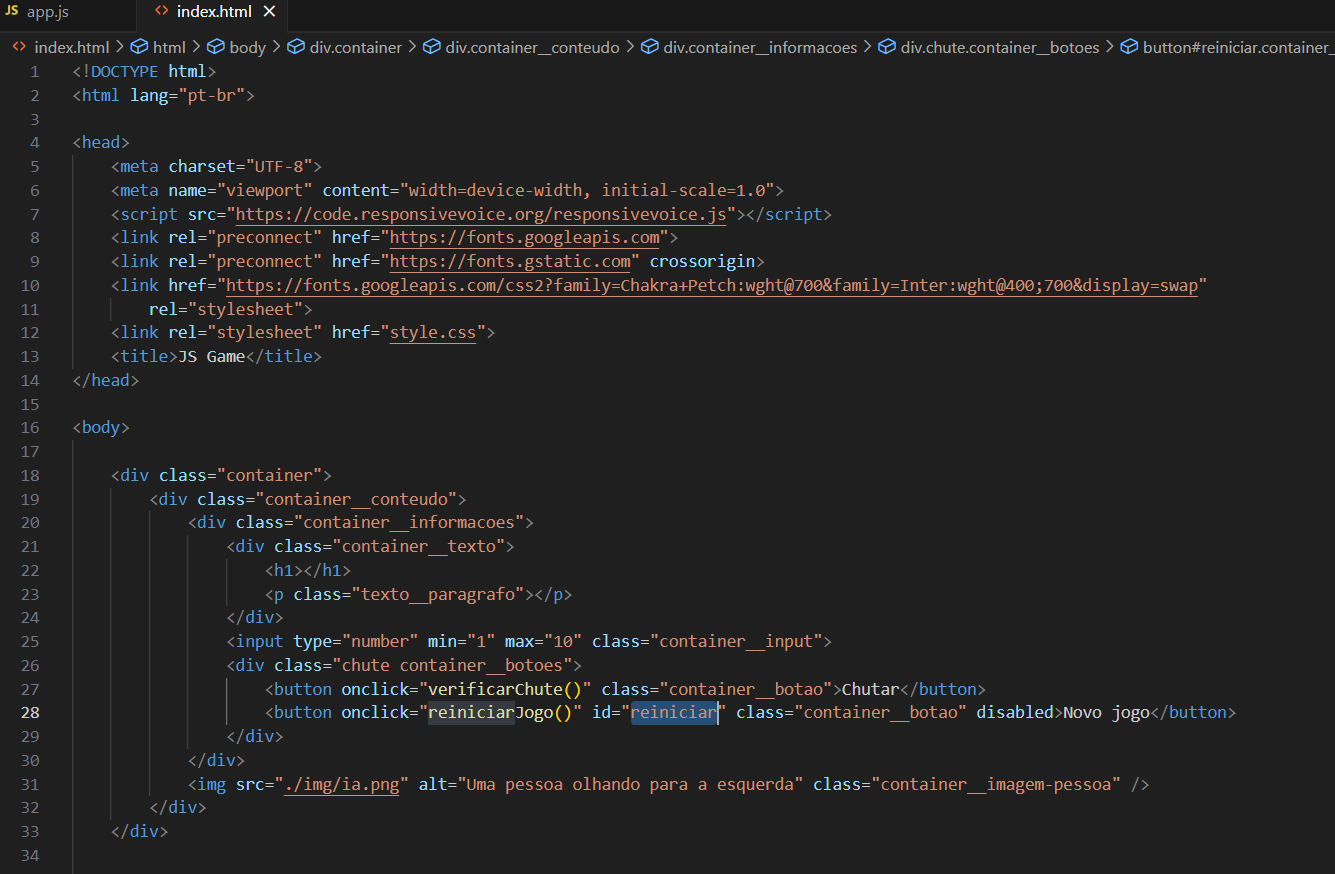
Task: Click the "chute container__botoes" class value
Action: tap(452, 665)
